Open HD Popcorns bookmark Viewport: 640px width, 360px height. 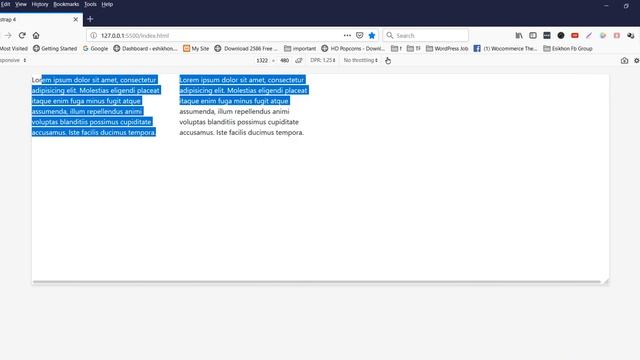click(353, 48)
